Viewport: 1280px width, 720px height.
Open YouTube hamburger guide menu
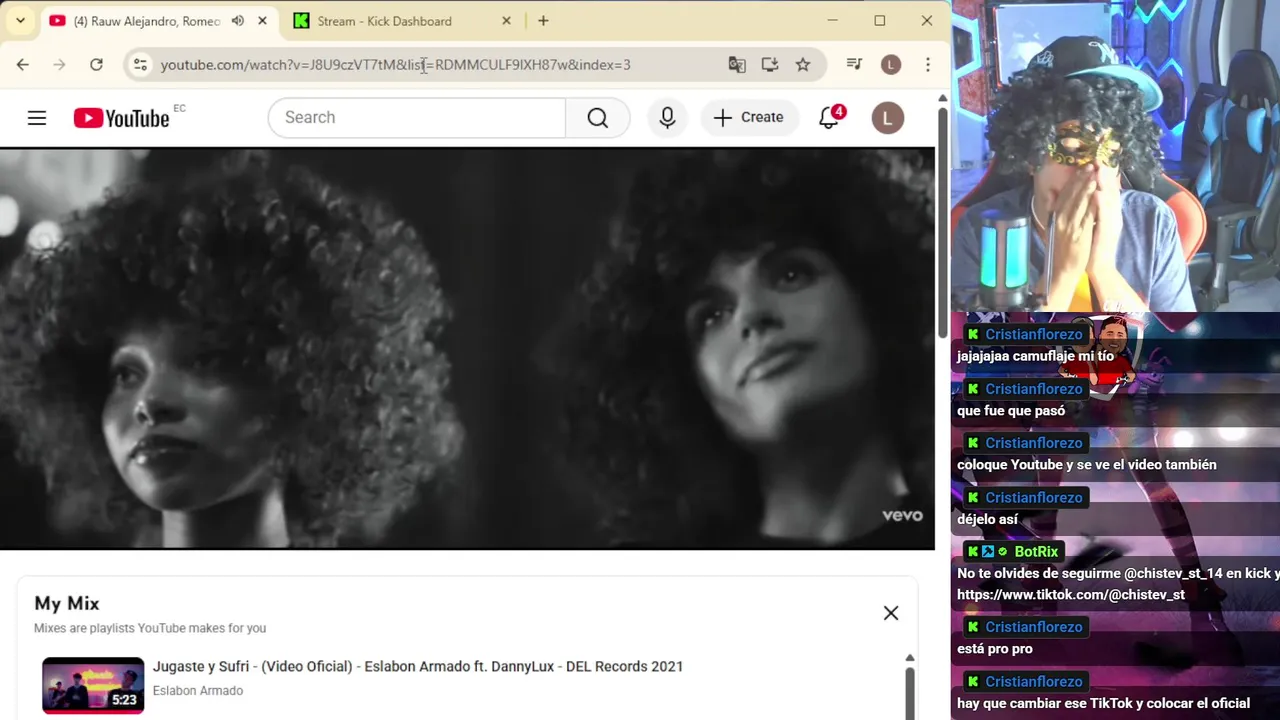pyautogui.click(x=37, y=118)
